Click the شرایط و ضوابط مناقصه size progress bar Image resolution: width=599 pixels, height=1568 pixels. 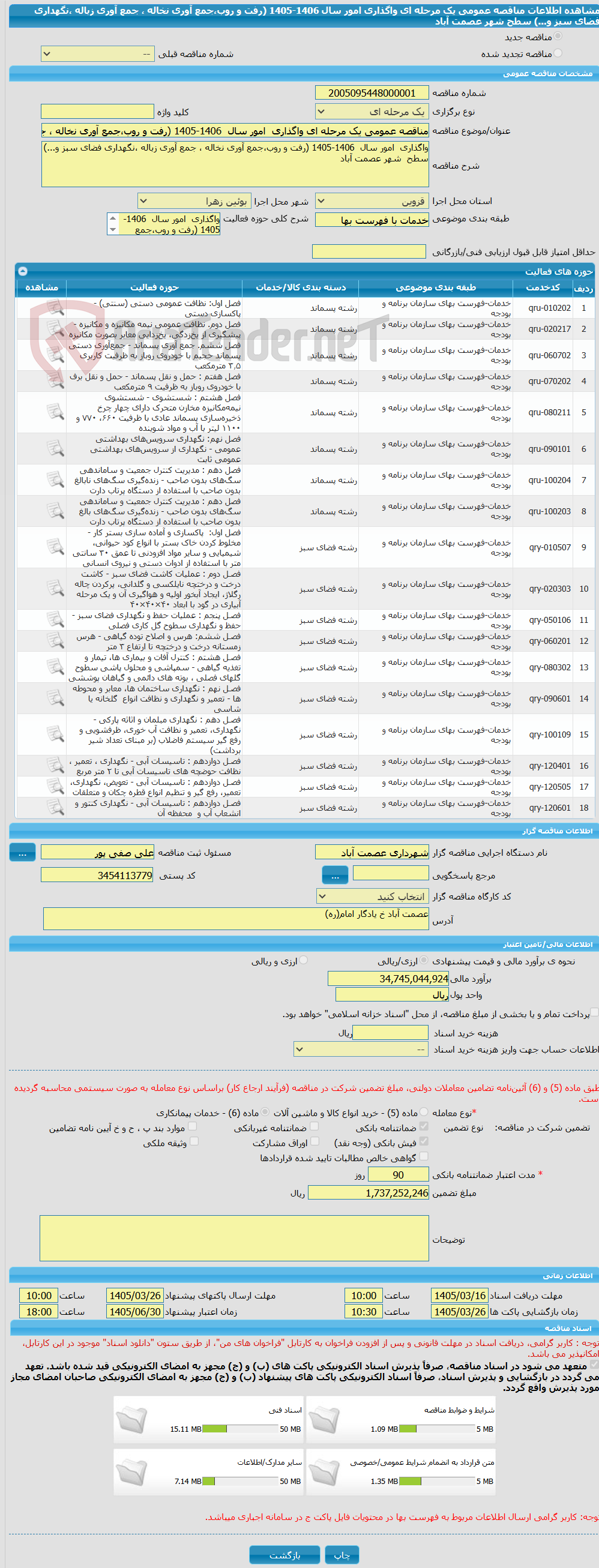click(437, 1429)
